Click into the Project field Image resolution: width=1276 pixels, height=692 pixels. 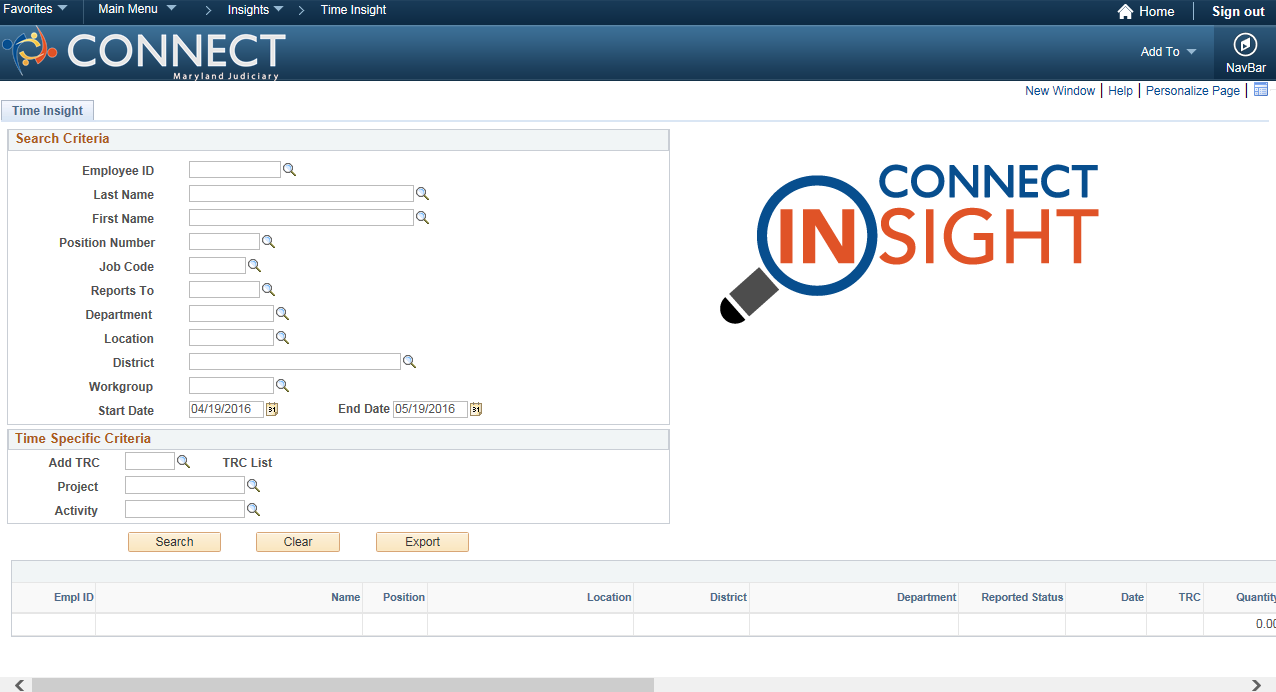[185, 486]
